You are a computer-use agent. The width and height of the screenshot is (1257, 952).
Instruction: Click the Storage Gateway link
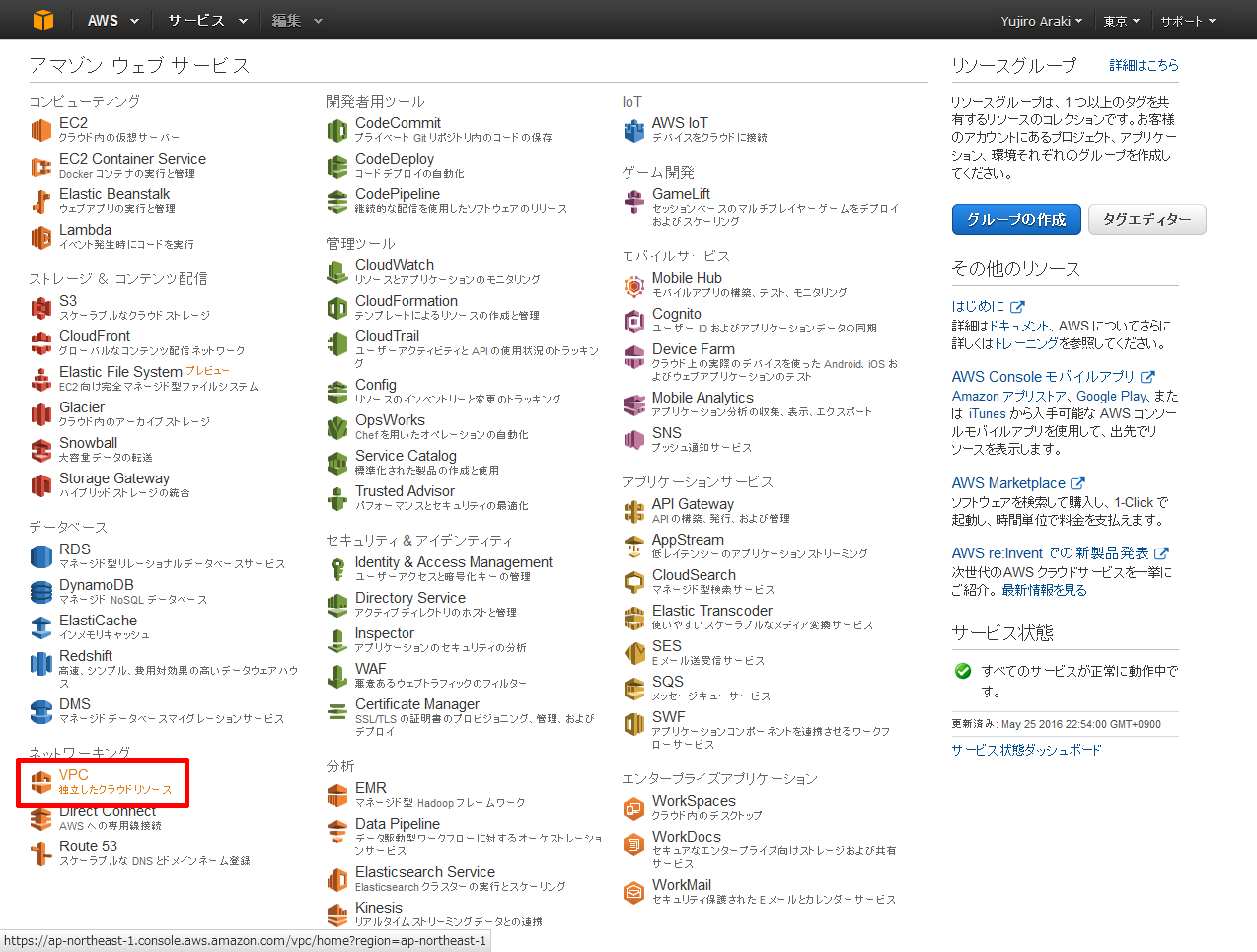tap(114, 478)
